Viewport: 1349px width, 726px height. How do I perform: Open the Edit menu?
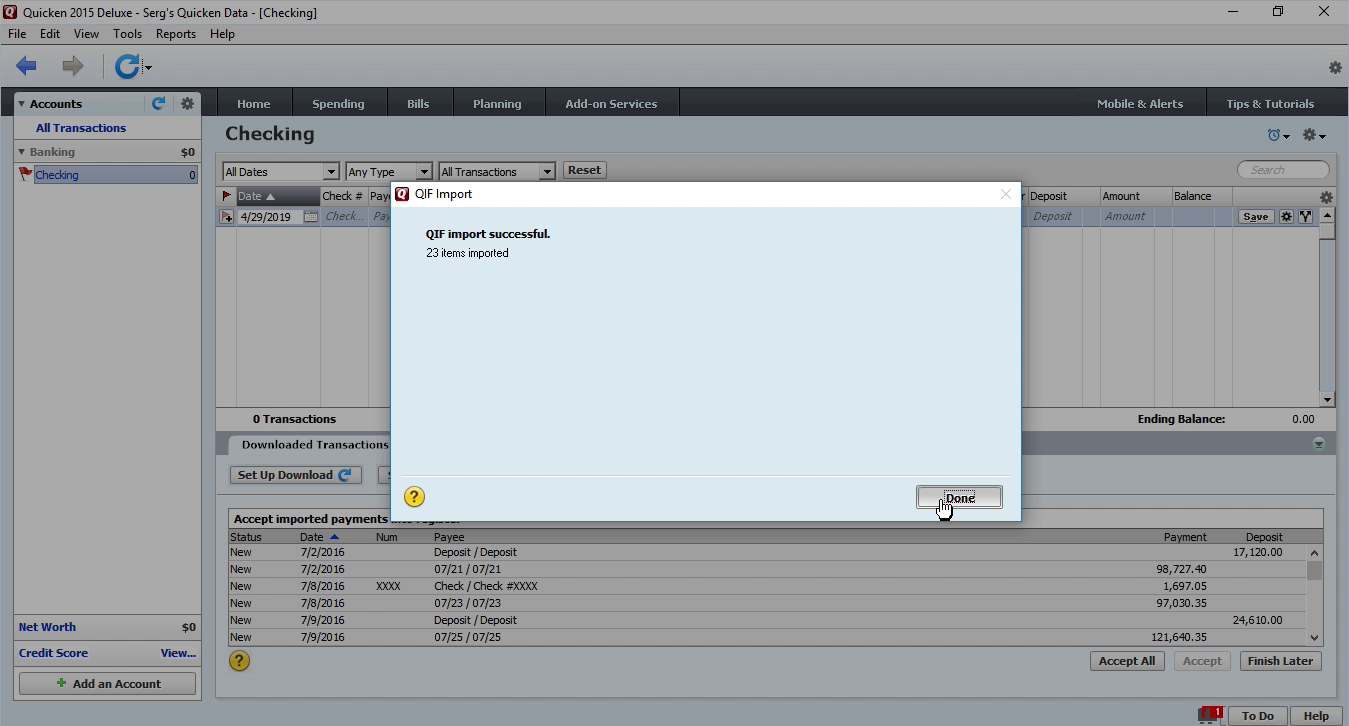50,34
